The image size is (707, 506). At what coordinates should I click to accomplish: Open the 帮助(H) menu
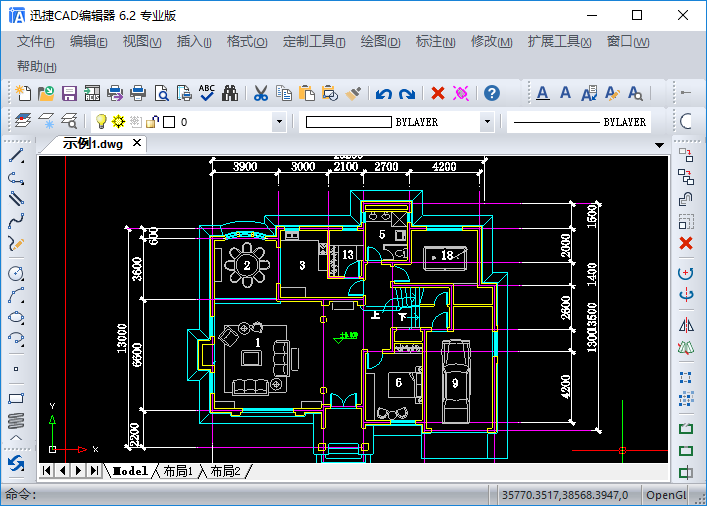[x=37, y=66]
